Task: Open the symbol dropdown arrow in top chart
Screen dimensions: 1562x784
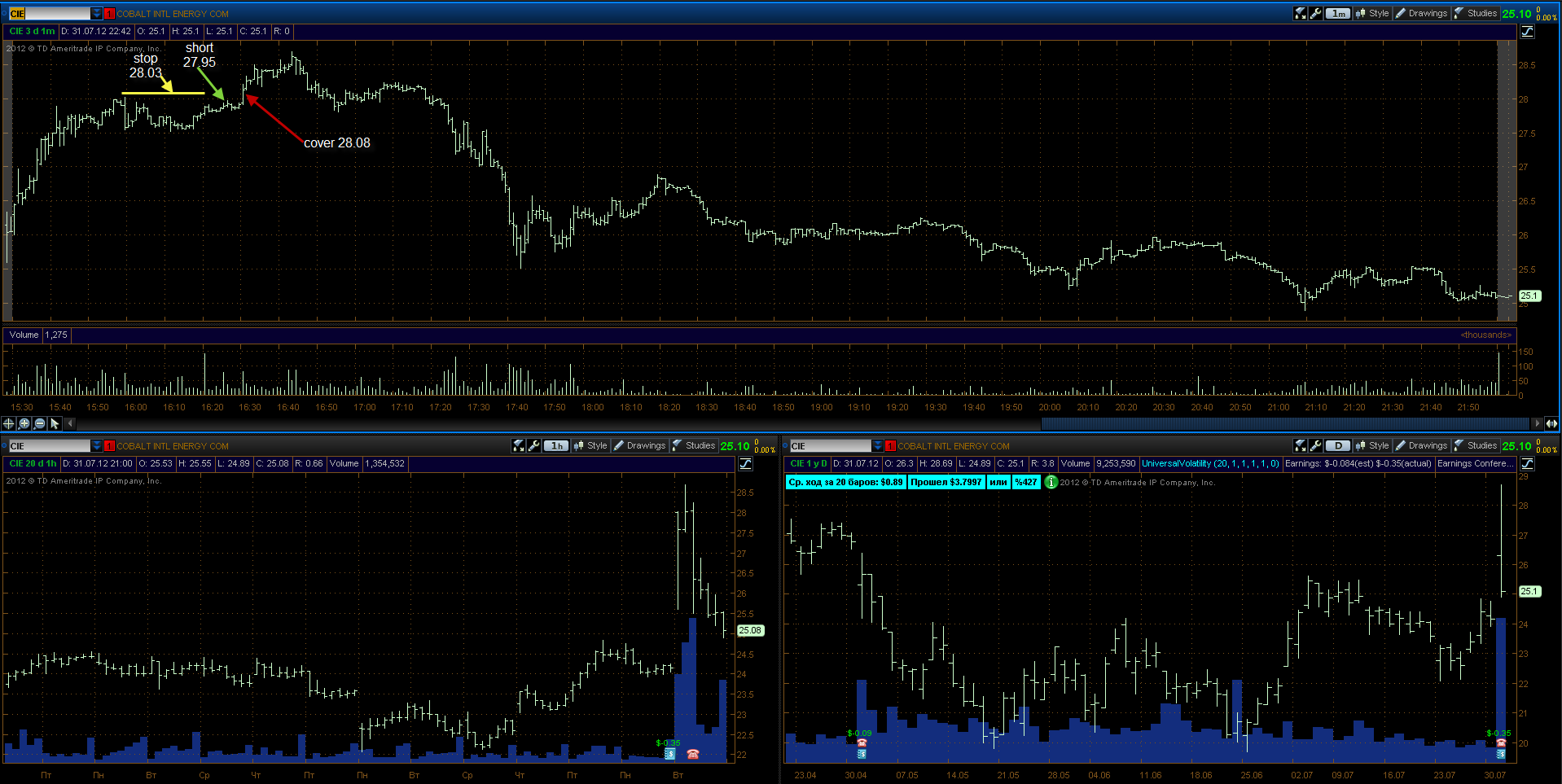Action: pyautogui.click(x=97, y=14)
